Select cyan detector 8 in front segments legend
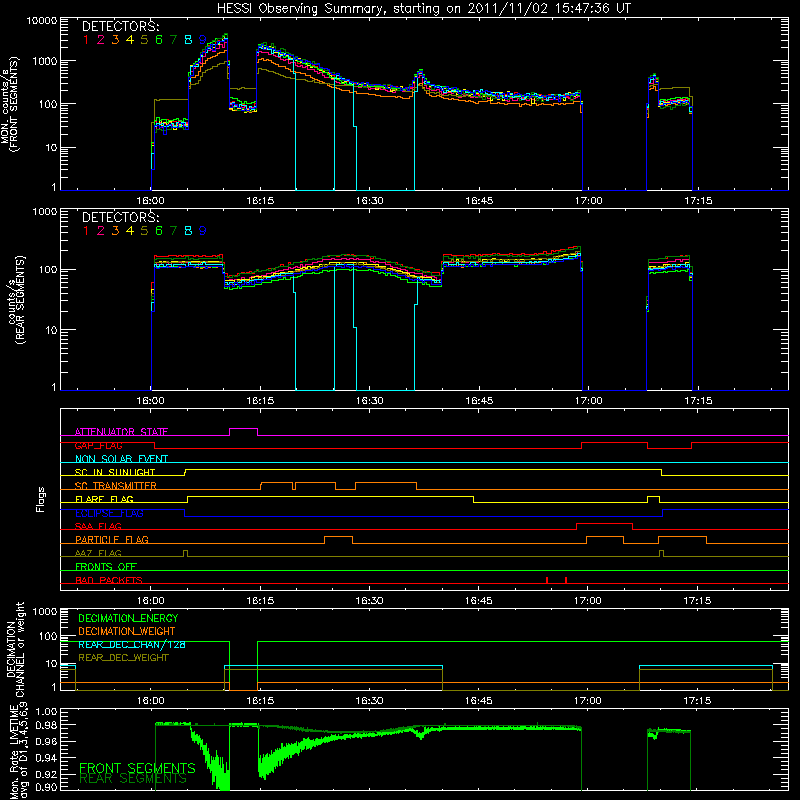Screen dimensions: 800x800 [188, 40]
